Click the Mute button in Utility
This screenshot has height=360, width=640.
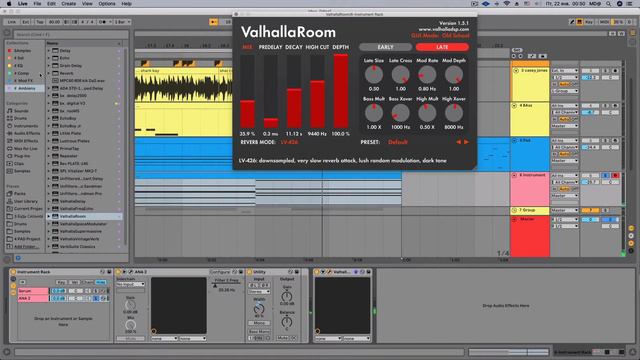click(x=282, y=338)
